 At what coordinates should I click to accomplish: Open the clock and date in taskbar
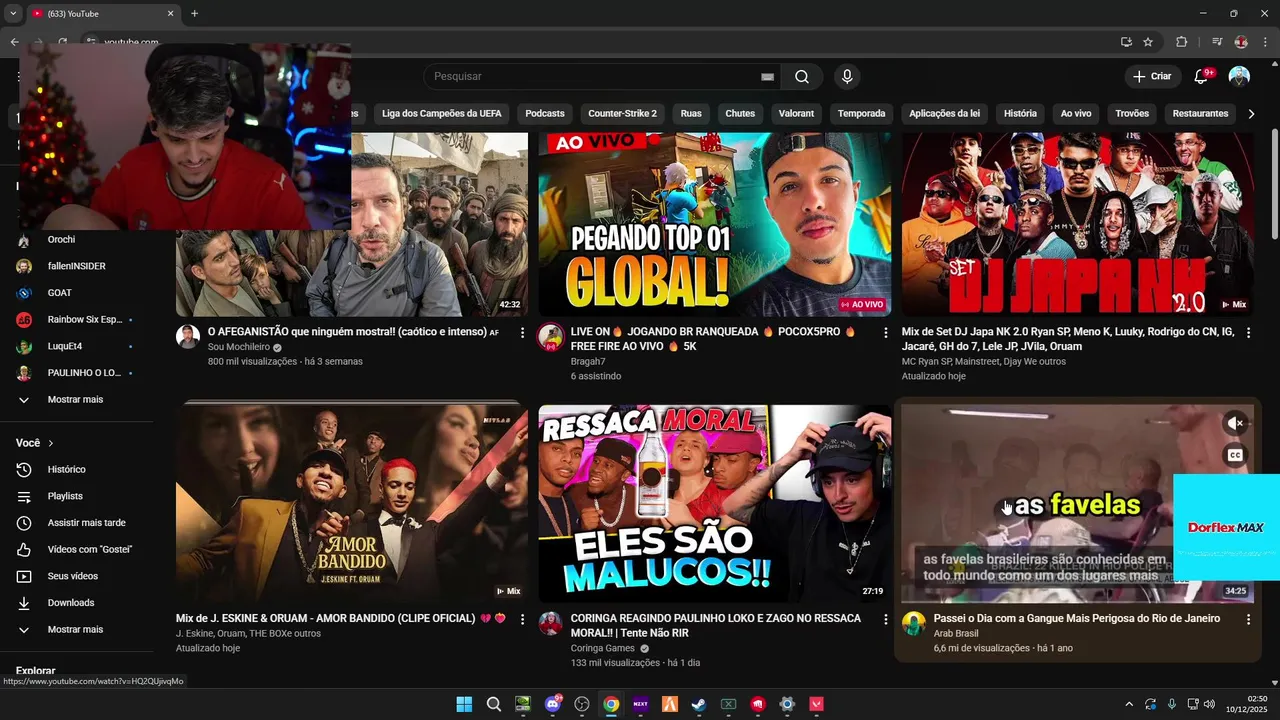(1247, 704)
